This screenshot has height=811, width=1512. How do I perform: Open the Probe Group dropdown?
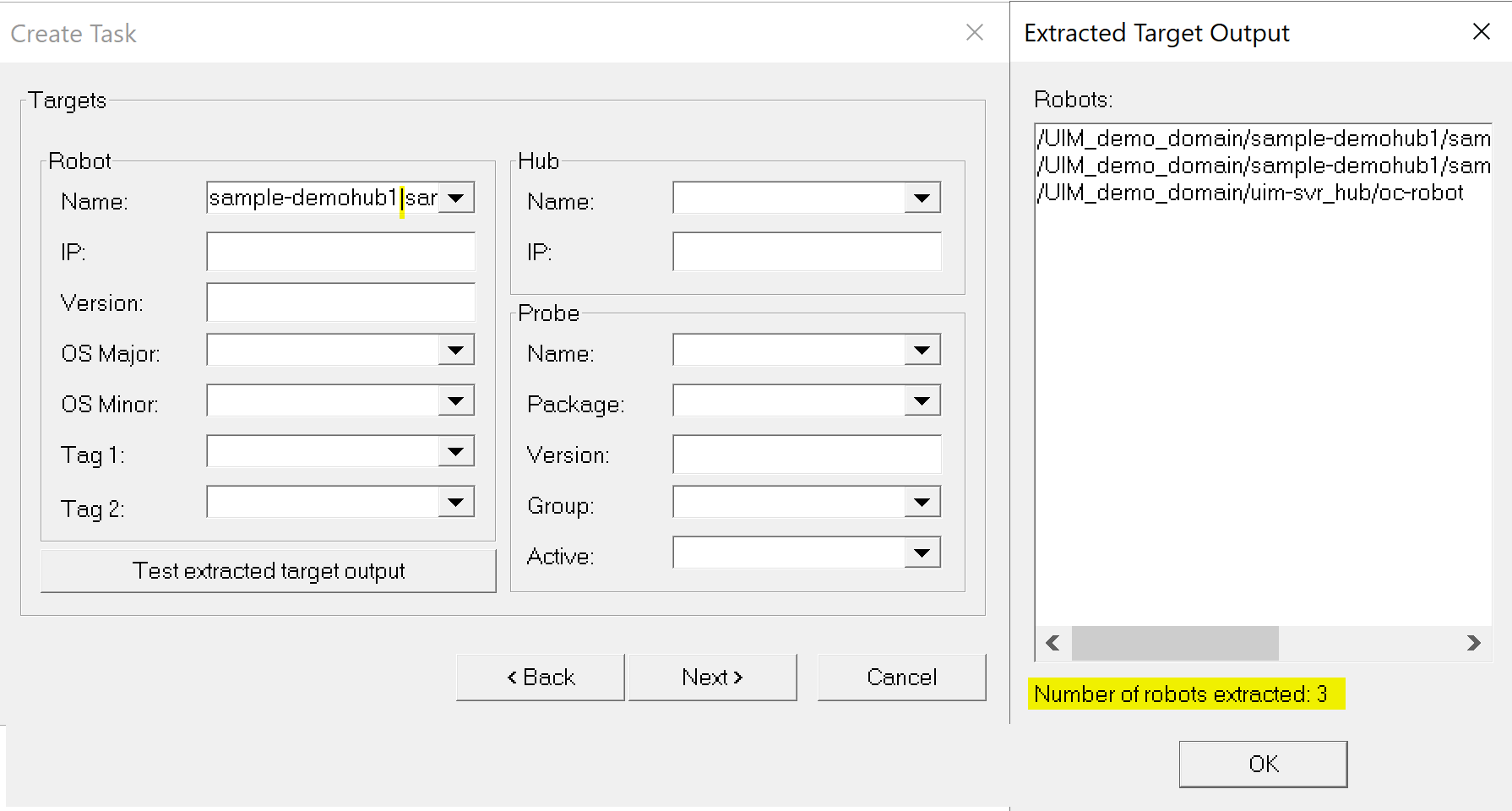(922, 503)
